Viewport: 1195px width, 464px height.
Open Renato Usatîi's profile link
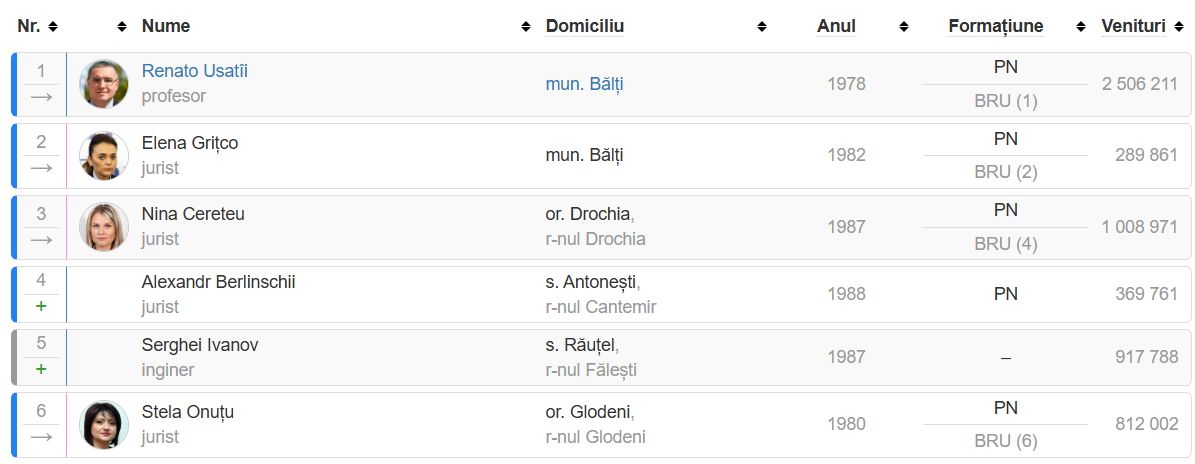pos(194,71)
